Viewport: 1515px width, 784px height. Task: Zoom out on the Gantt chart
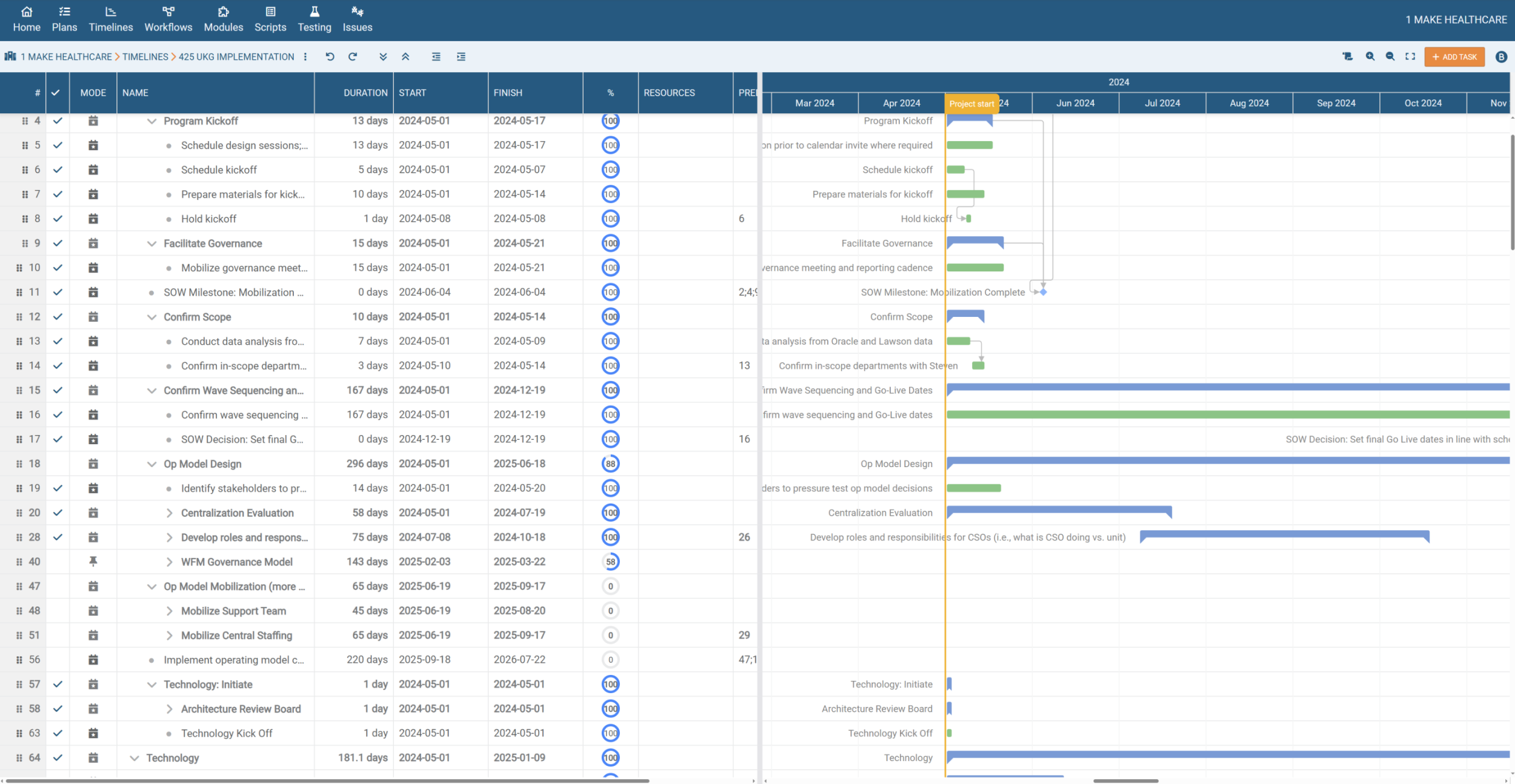coord(1390,56)
